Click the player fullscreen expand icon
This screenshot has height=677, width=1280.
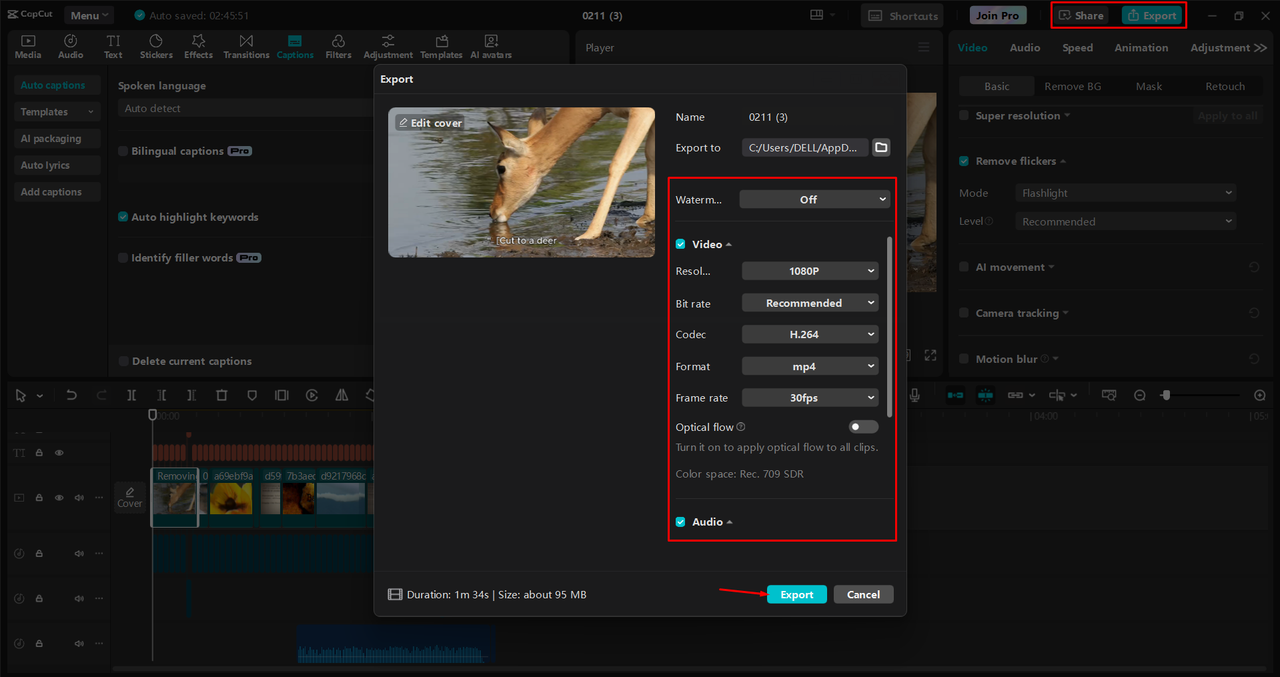pyautogui.click(x=930, y=355)
